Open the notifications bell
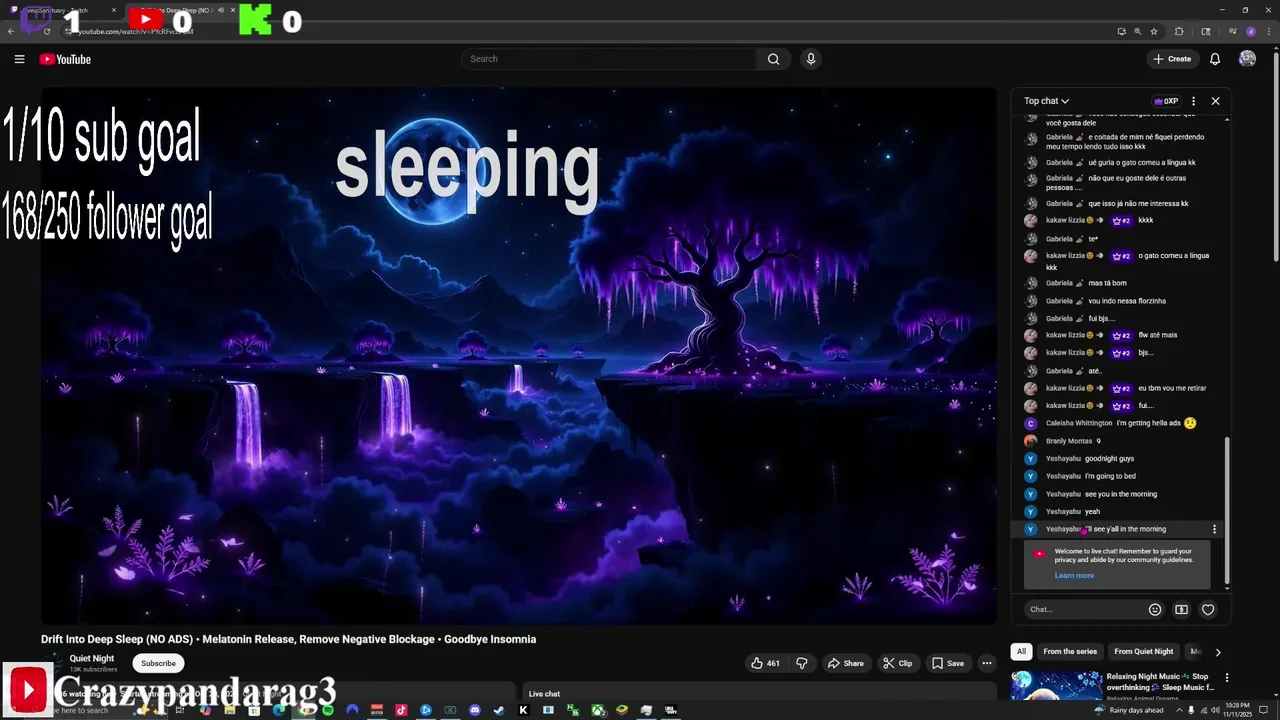This screenshot has height=720, width=1280. pyautogui.click(x=1215, y=59)
